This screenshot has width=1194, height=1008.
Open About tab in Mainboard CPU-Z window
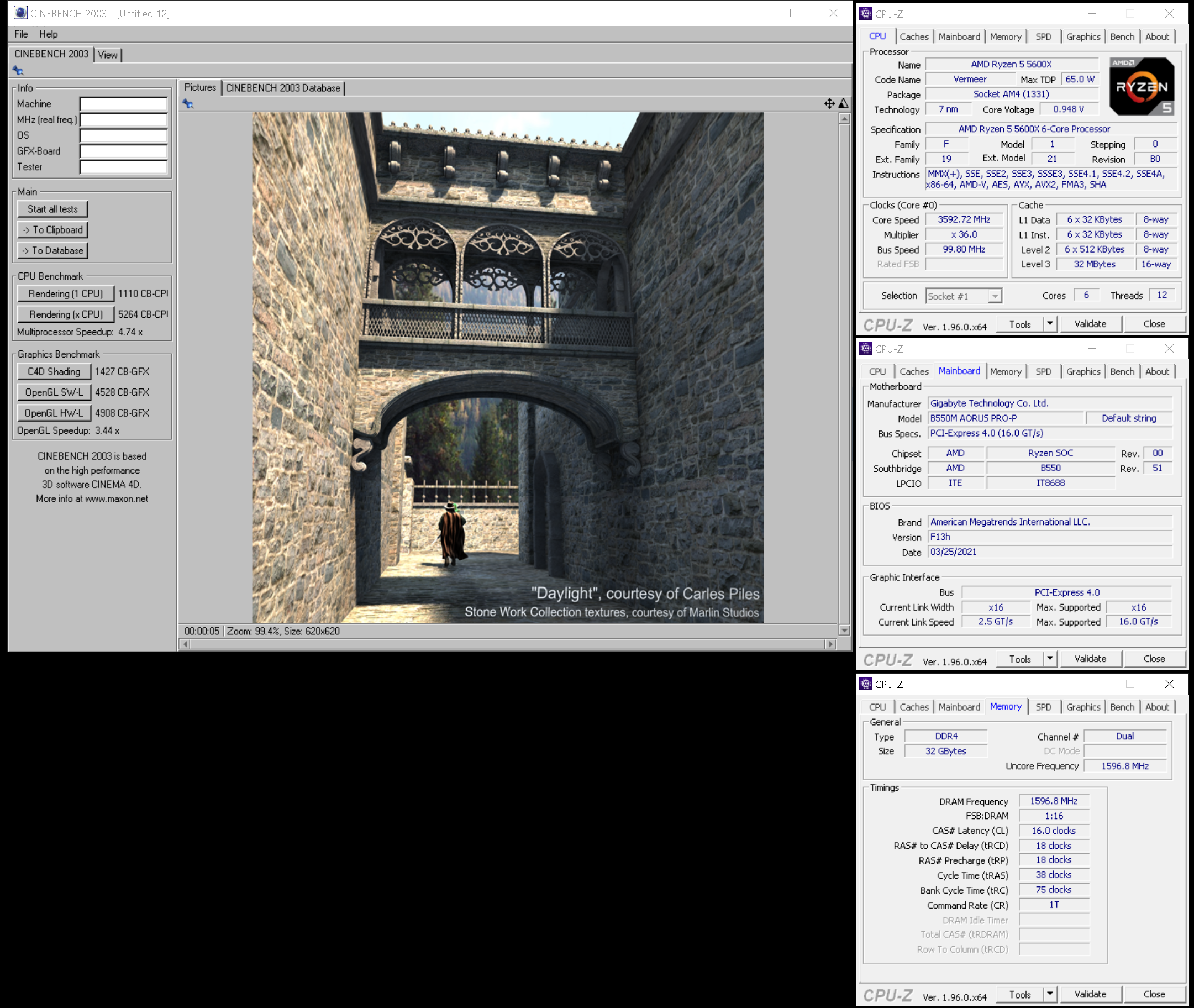[x=1157, y=371]
